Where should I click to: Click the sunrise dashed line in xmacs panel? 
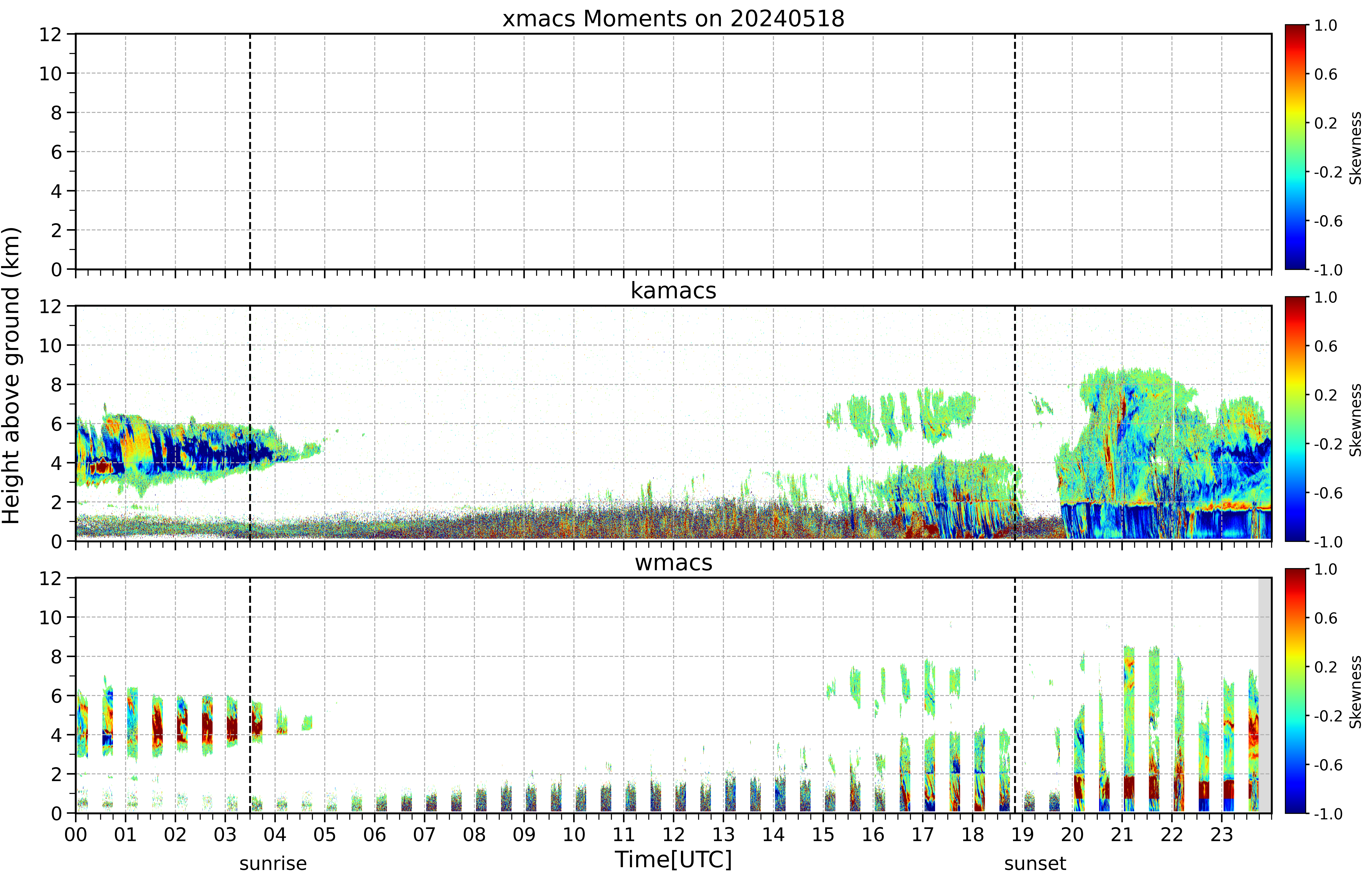pos(250,151)
